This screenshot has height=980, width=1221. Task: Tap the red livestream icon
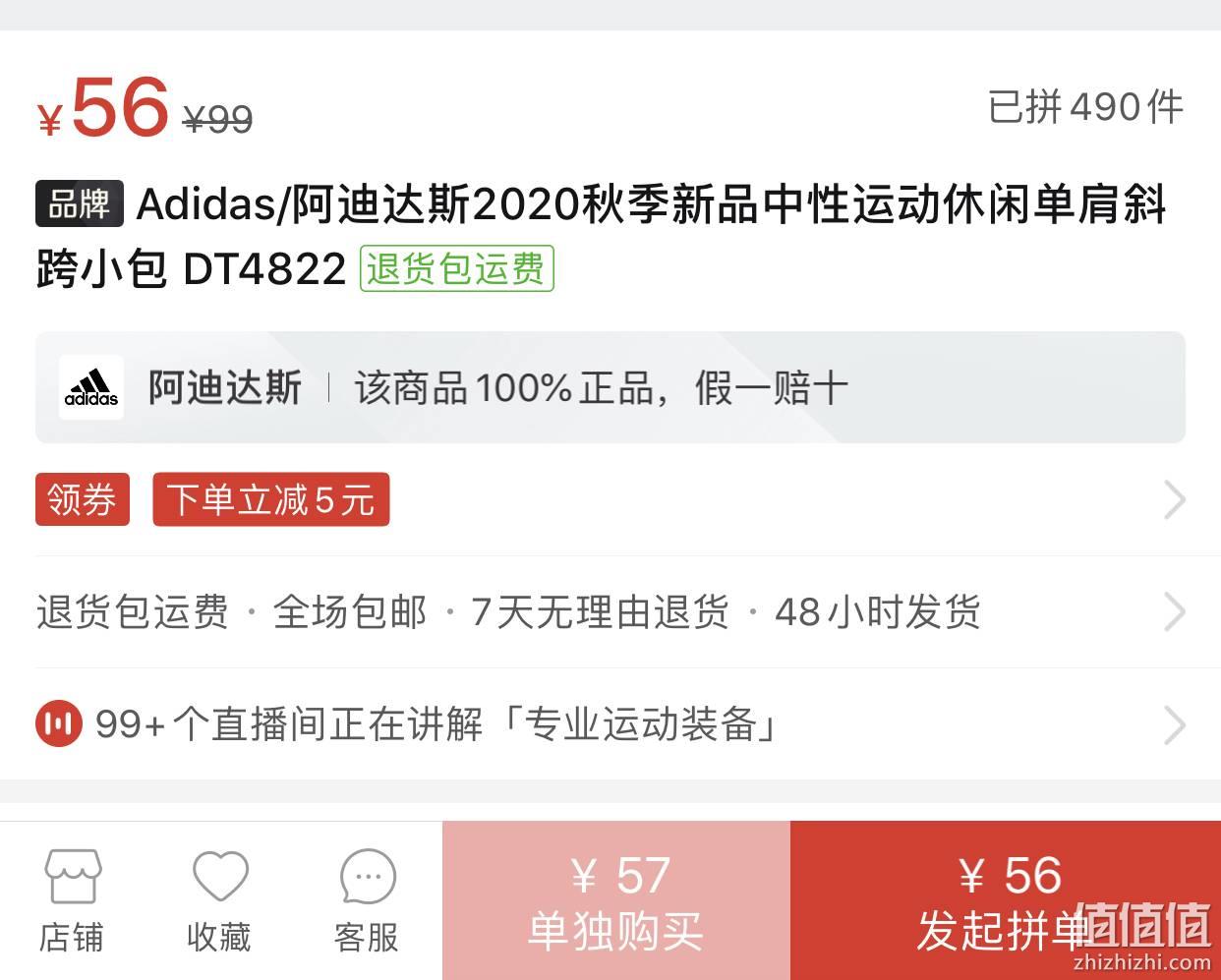[x=59, y=724]
